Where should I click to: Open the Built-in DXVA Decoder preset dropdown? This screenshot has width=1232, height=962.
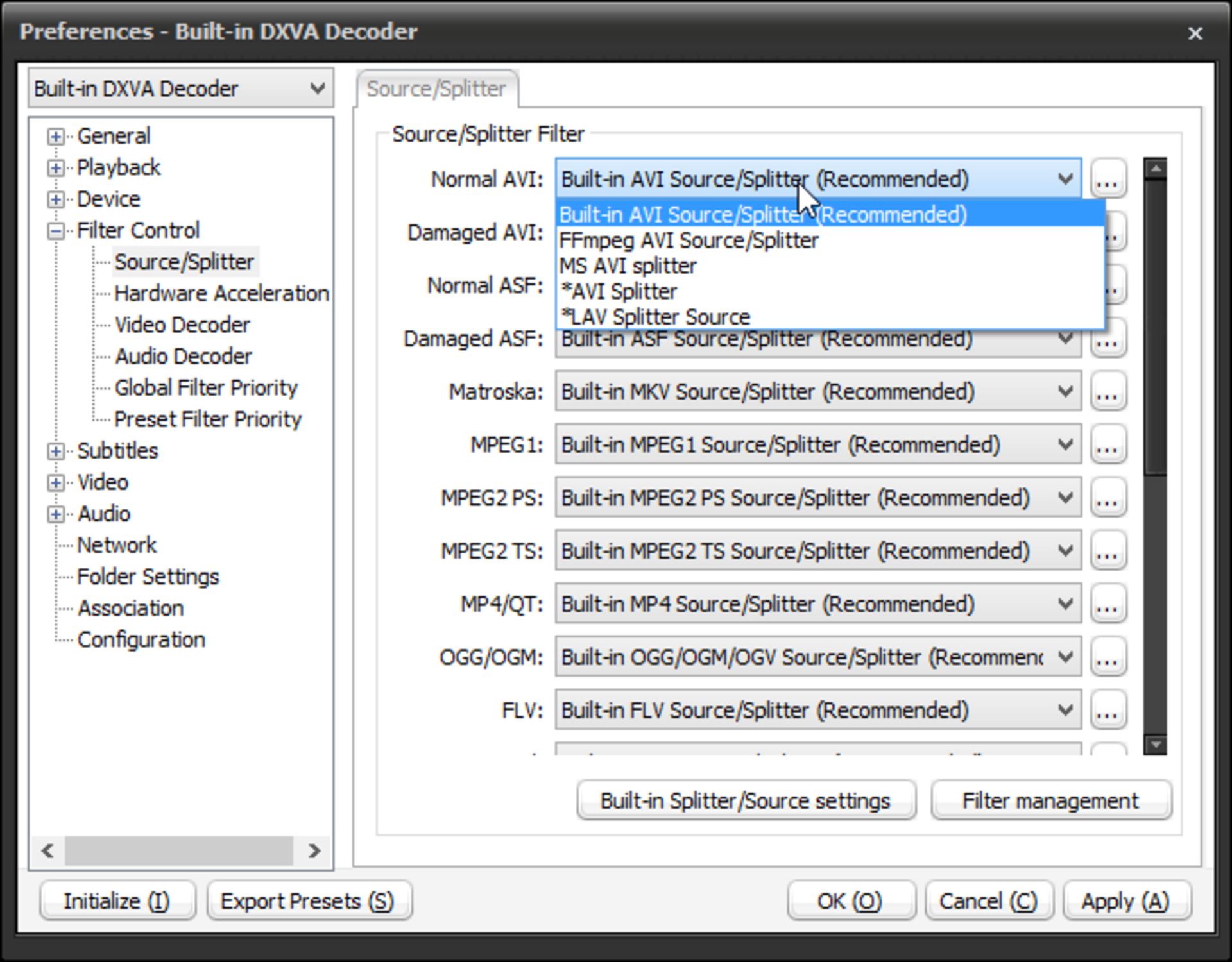[x=180, y=89]
